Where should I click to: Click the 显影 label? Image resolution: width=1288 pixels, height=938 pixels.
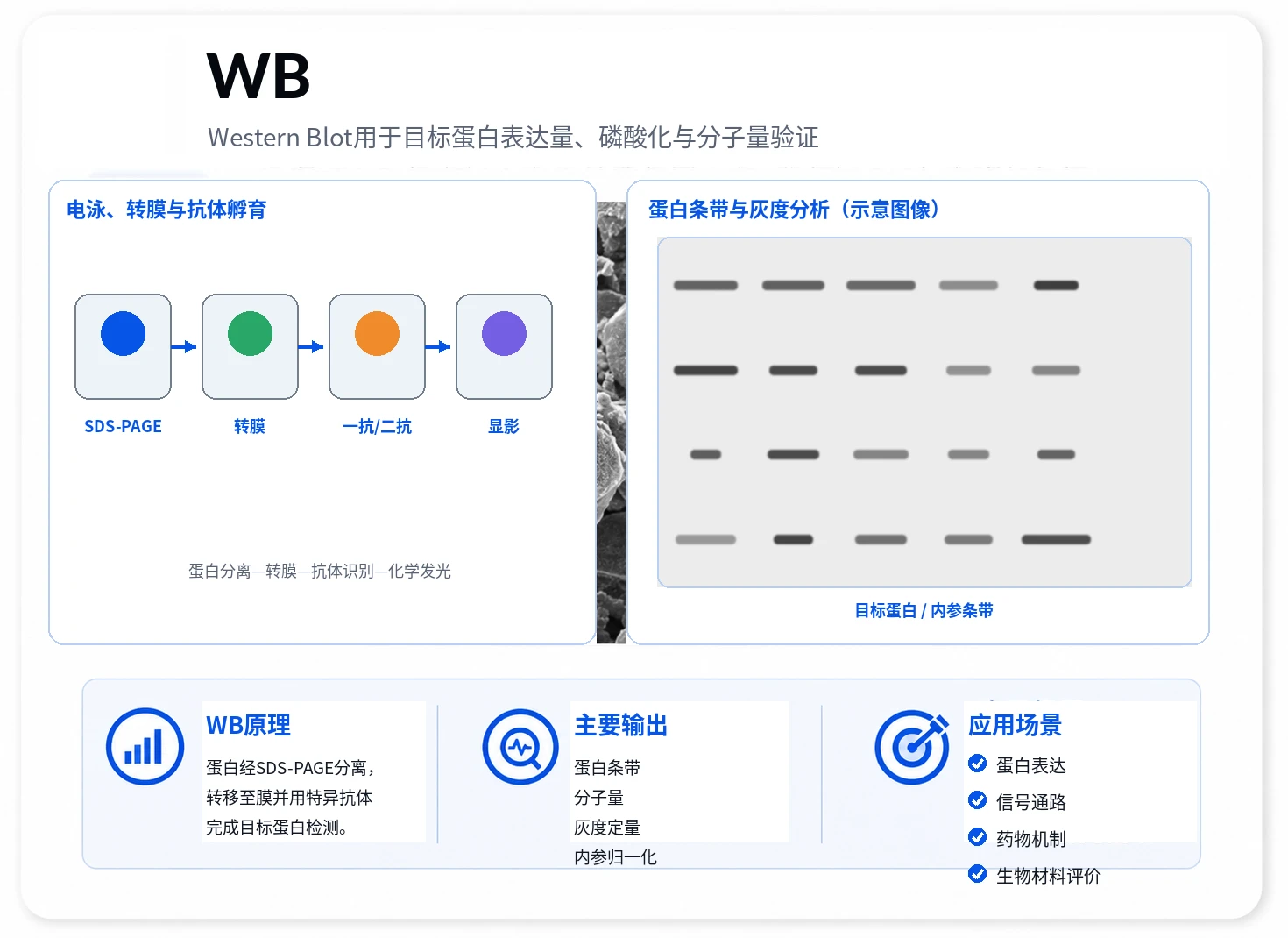pyautogui.click(x=504, y=426)
